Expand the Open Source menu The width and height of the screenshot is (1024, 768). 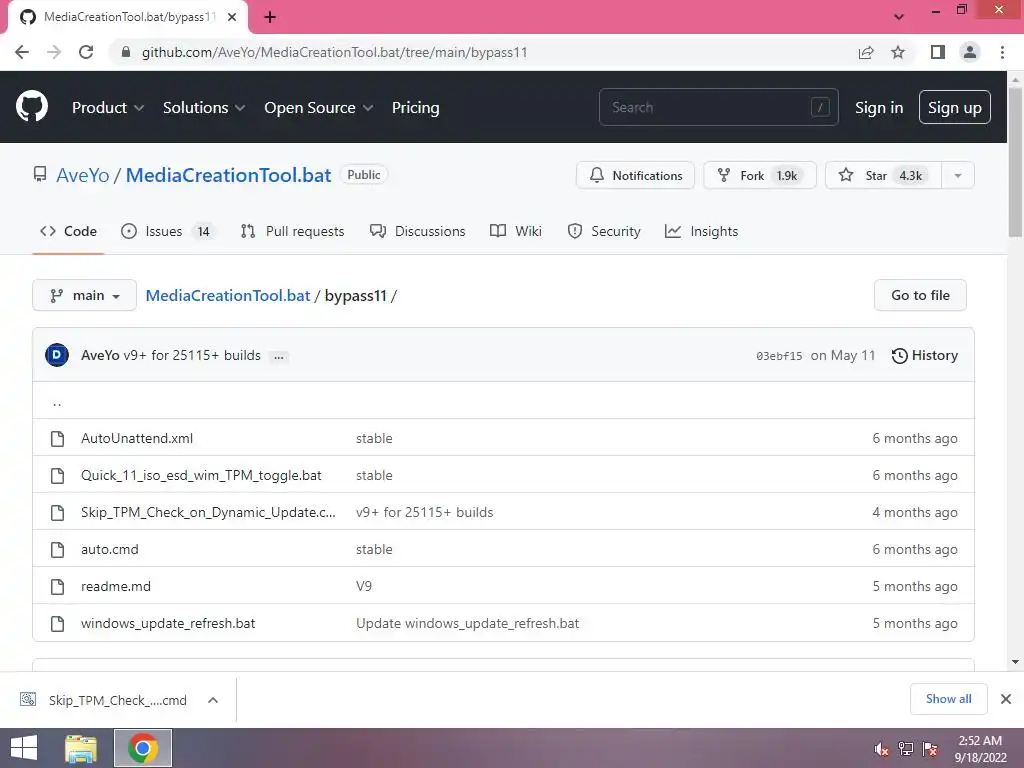tap(319, 107)
